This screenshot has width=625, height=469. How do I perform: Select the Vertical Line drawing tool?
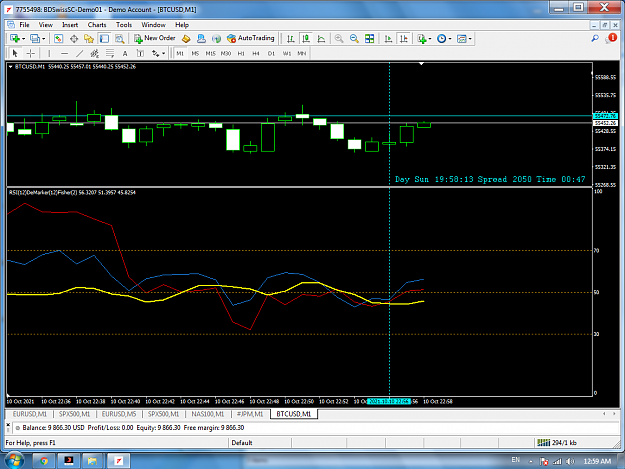click(49, 53)
